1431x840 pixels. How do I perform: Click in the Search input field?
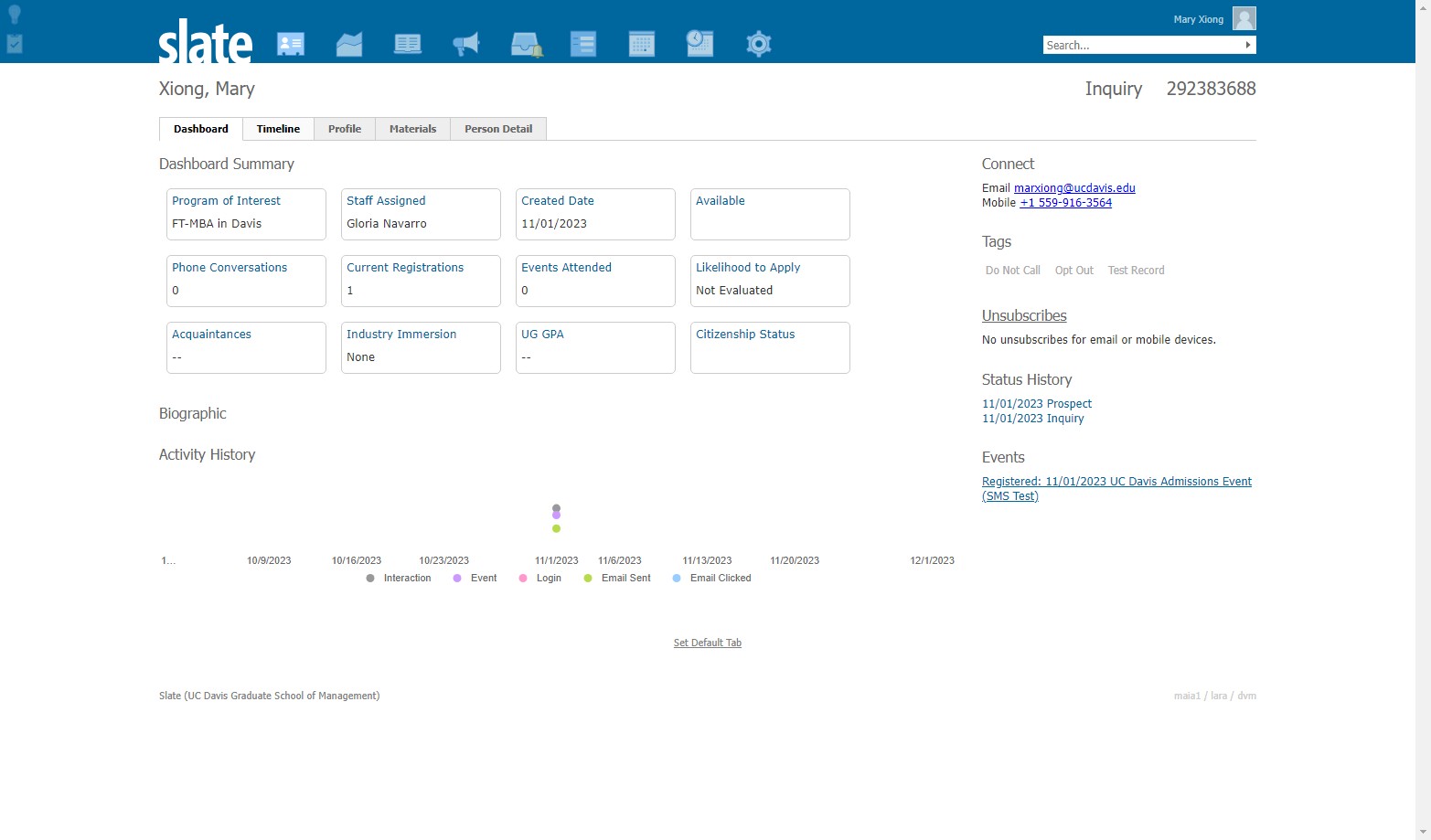tap(1142, 45)
